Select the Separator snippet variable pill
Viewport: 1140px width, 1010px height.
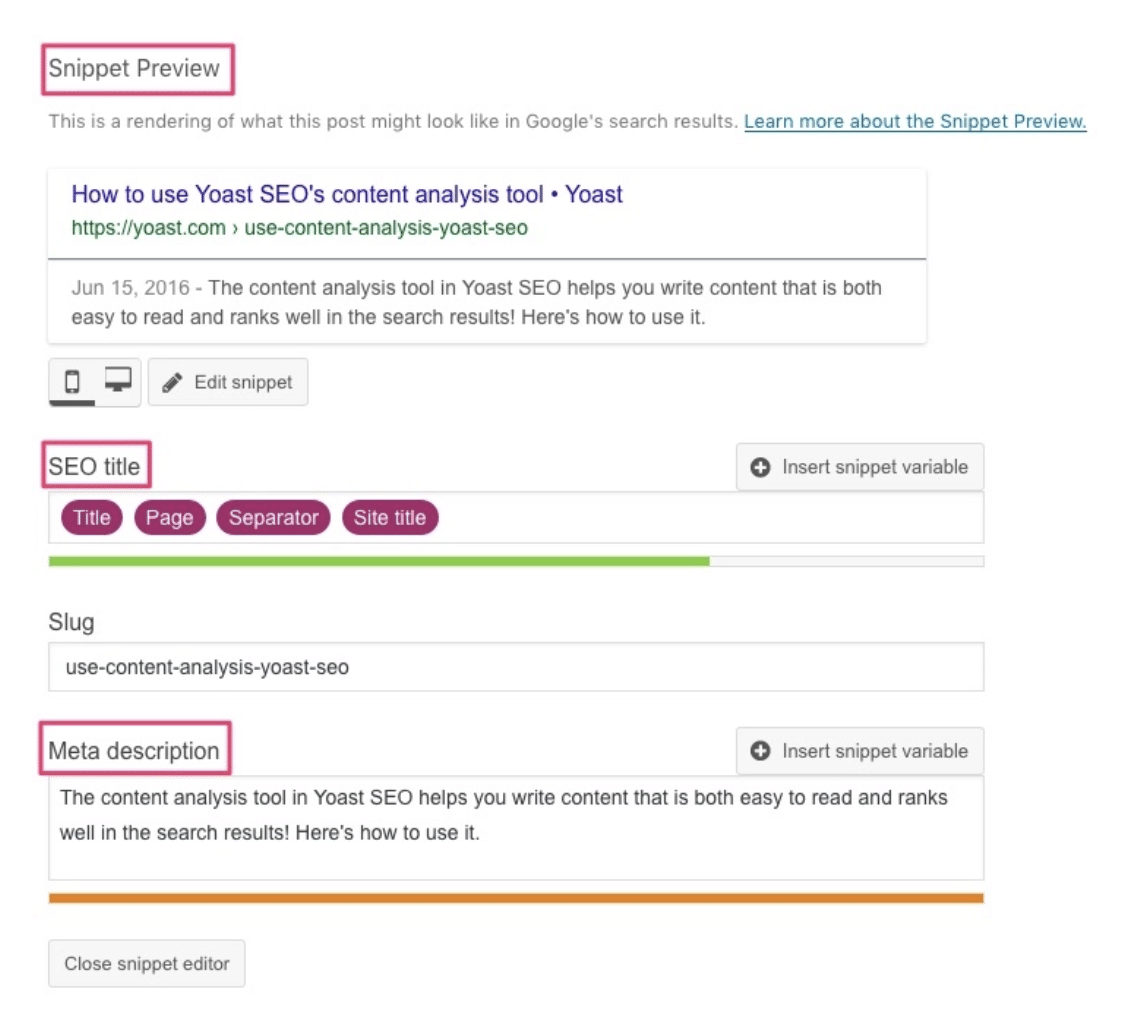[273, 518]
